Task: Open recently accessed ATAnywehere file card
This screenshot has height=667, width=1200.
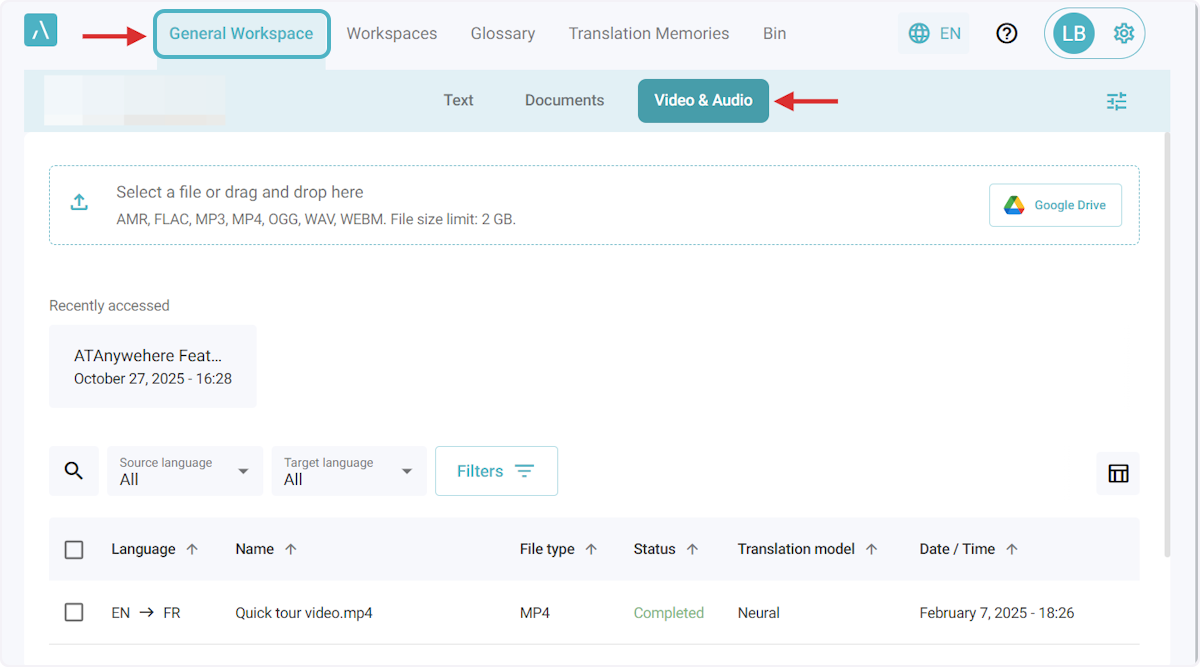Action: pyautogui.click(x=153, y=366)
